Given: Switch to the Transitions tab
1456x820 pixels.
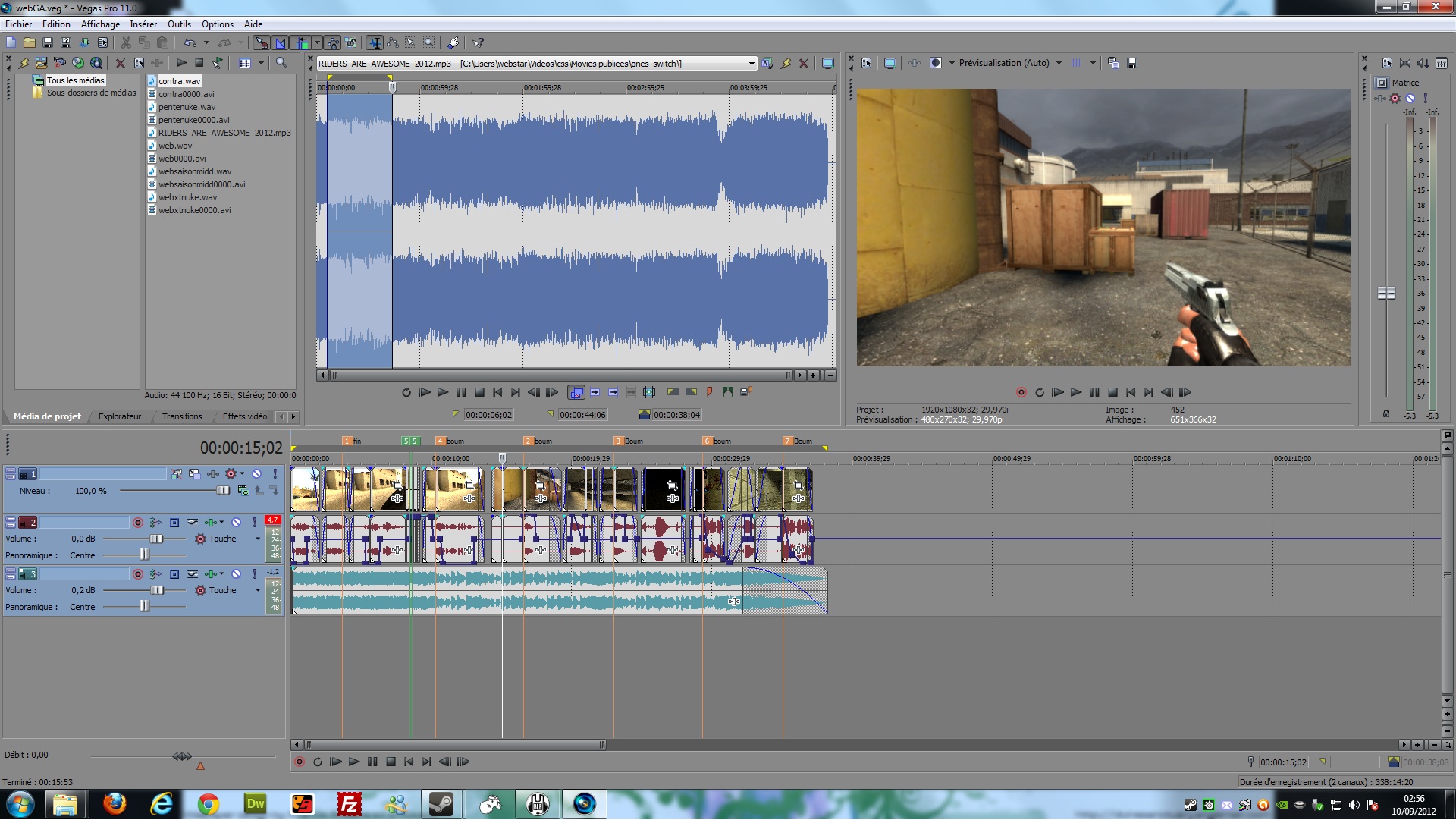Looking at the screenshot, I should 182,416.
